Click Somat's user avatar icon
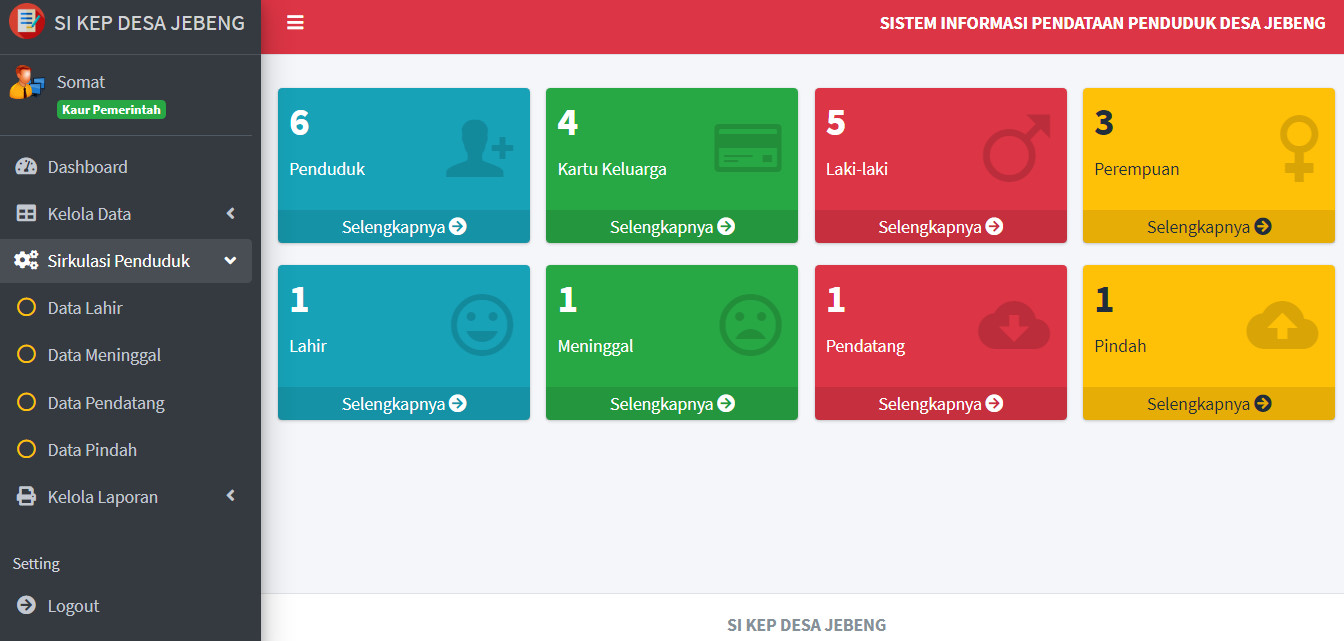 point(27,82)
